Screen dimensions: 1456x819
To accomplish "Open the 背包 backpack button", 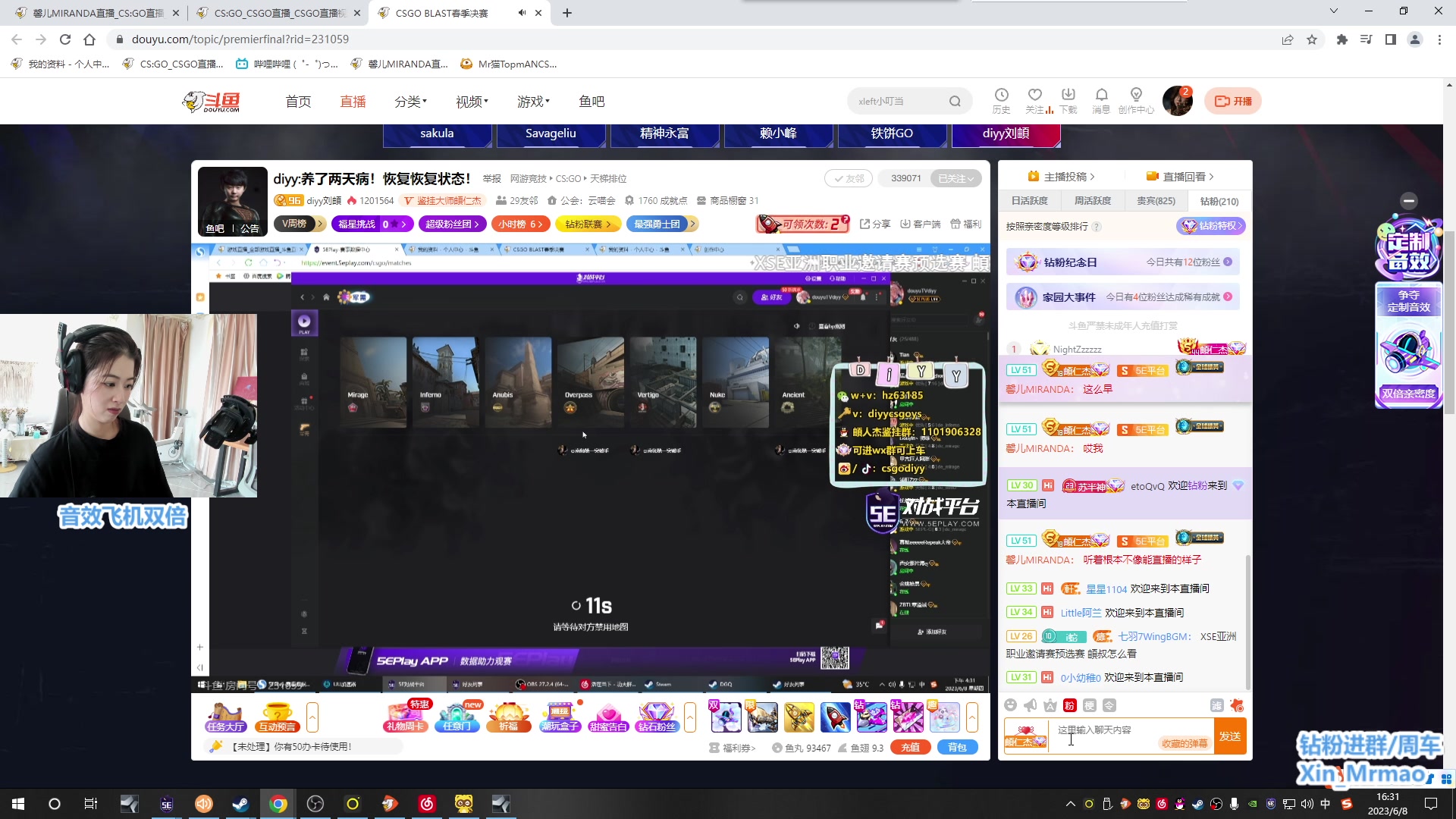I will point(958,748).
